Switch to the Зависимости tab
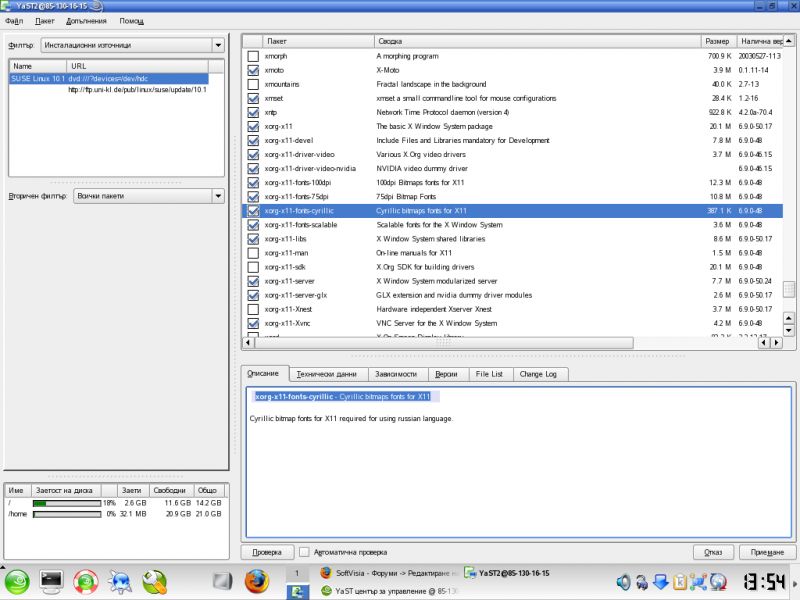Screen dimensions: 800x600 point(396,374)
